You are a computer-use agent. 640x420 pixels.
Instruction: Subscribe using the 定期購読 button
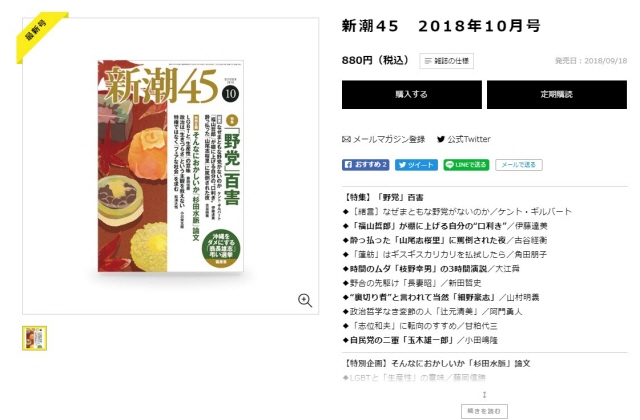pos(557,95)
